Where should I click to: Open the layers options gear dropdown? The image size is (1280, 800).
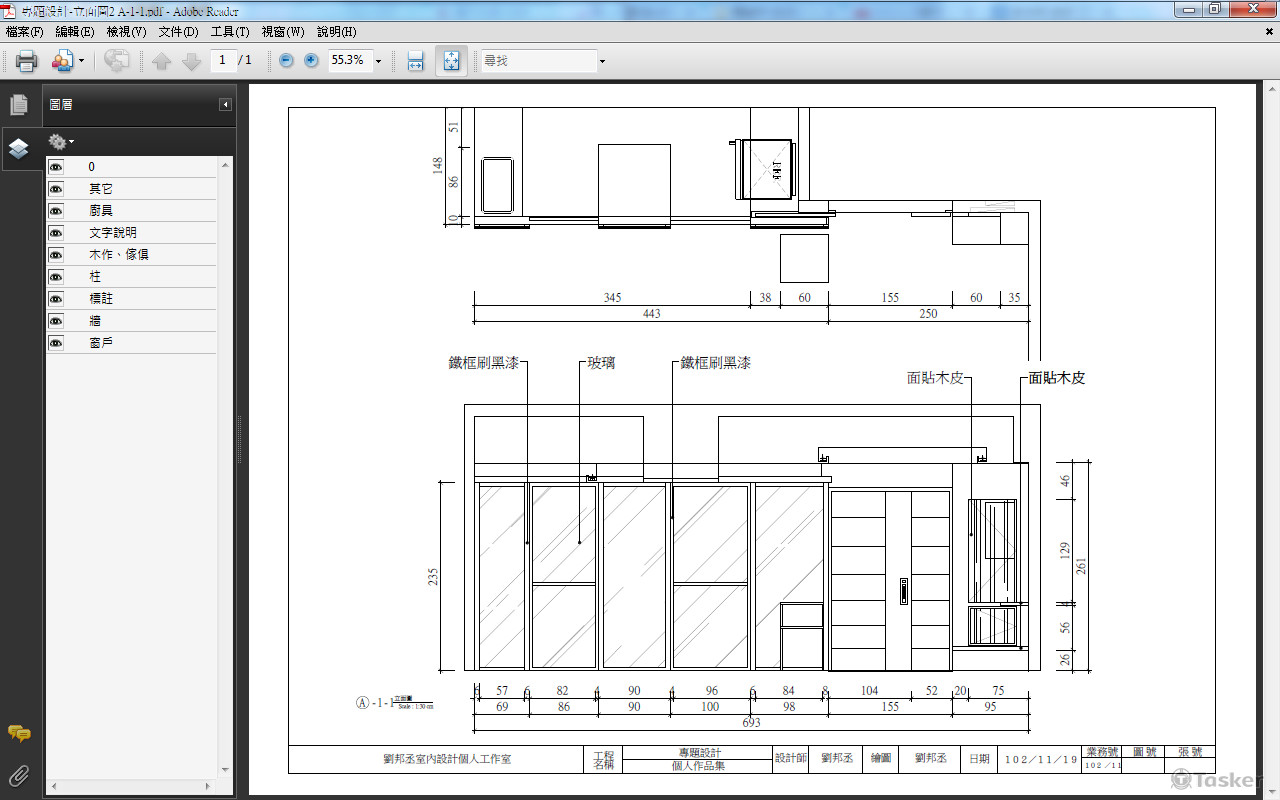coord(61,142)
